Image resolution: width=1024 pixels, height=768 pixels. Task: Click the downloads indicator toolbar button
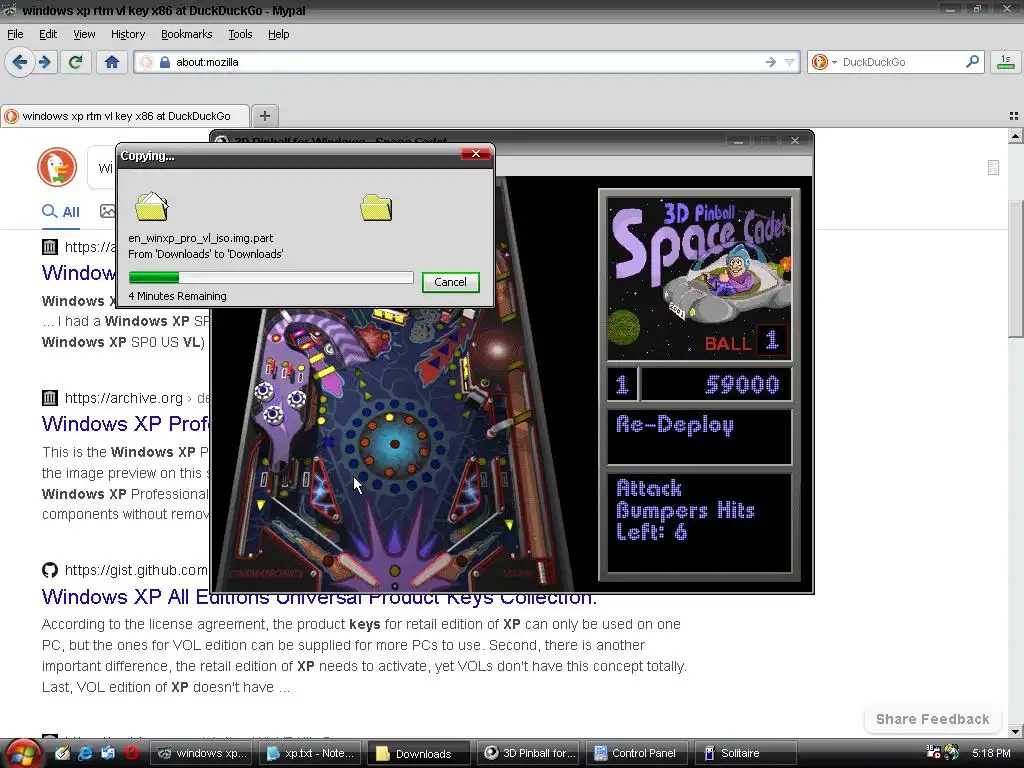coord(1006,62)
